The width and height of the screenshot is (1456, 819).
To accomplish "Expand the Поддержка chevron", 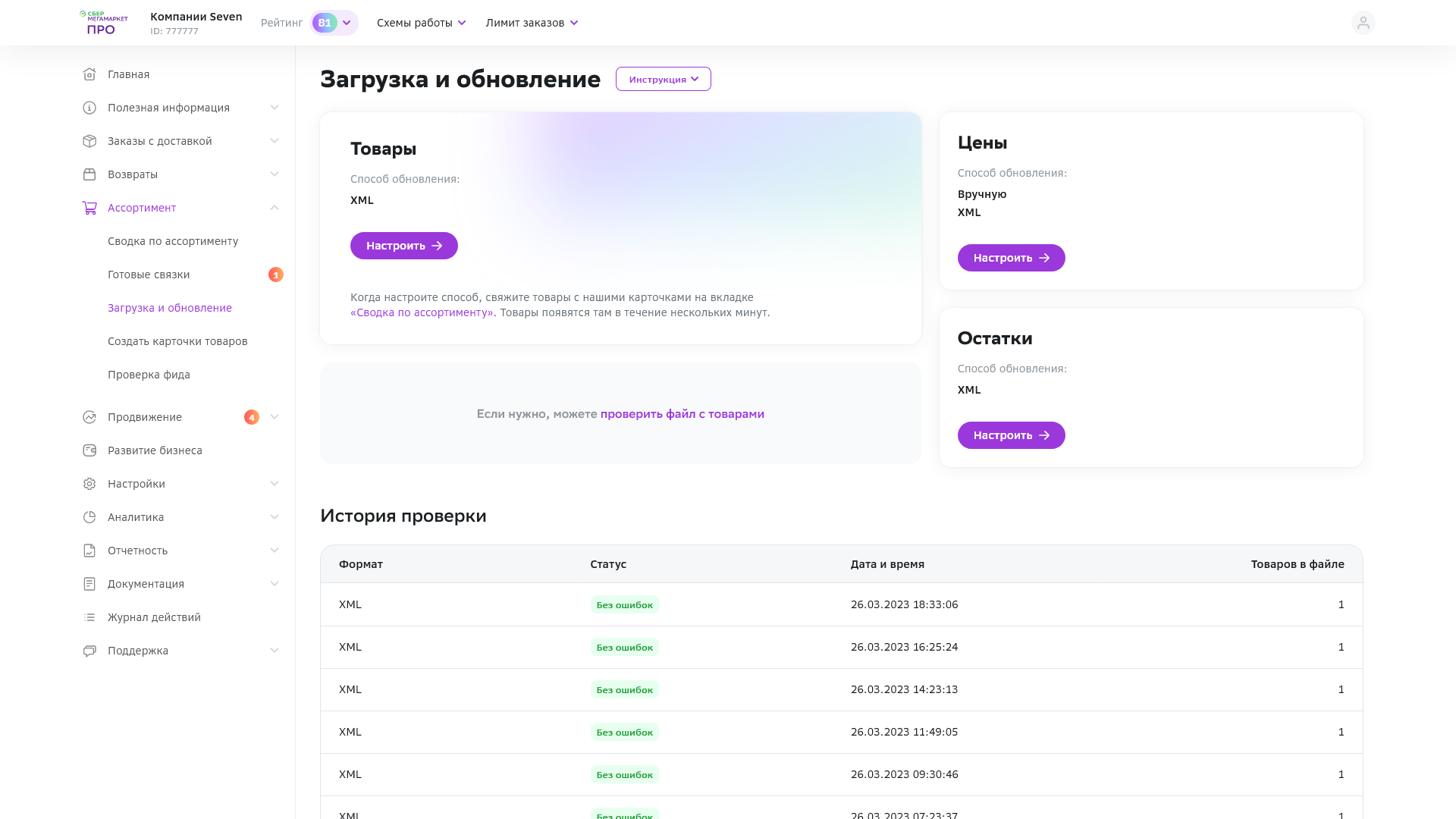I will click(x=275, y=651).
